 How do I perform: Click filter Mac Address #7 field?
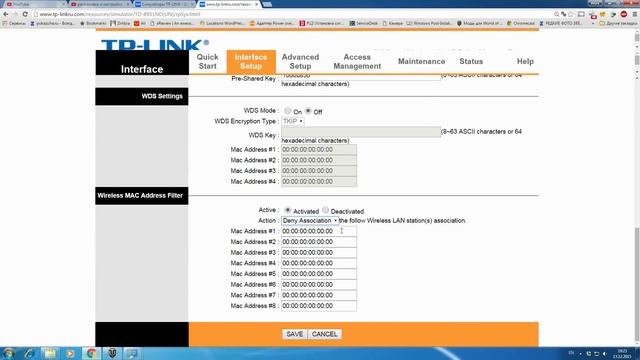point(319,295)
